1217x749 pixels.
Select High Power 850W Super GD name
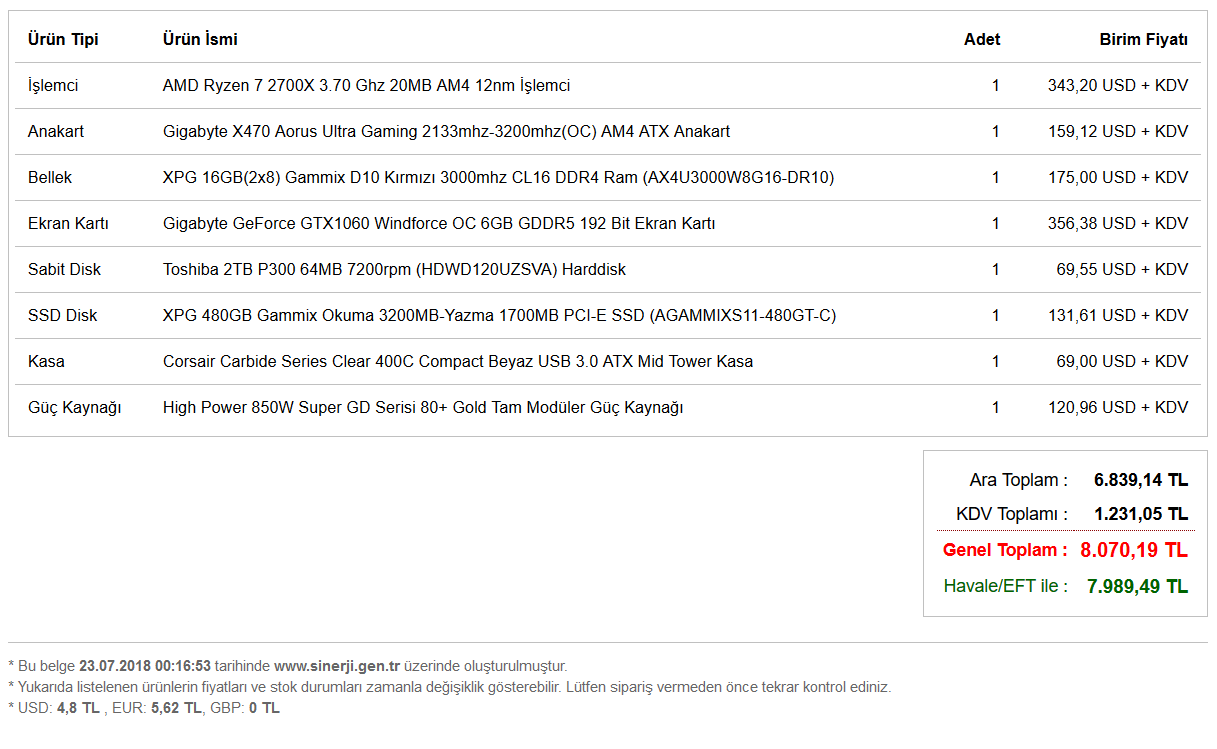pyautogui.click(x=423, y=408)
